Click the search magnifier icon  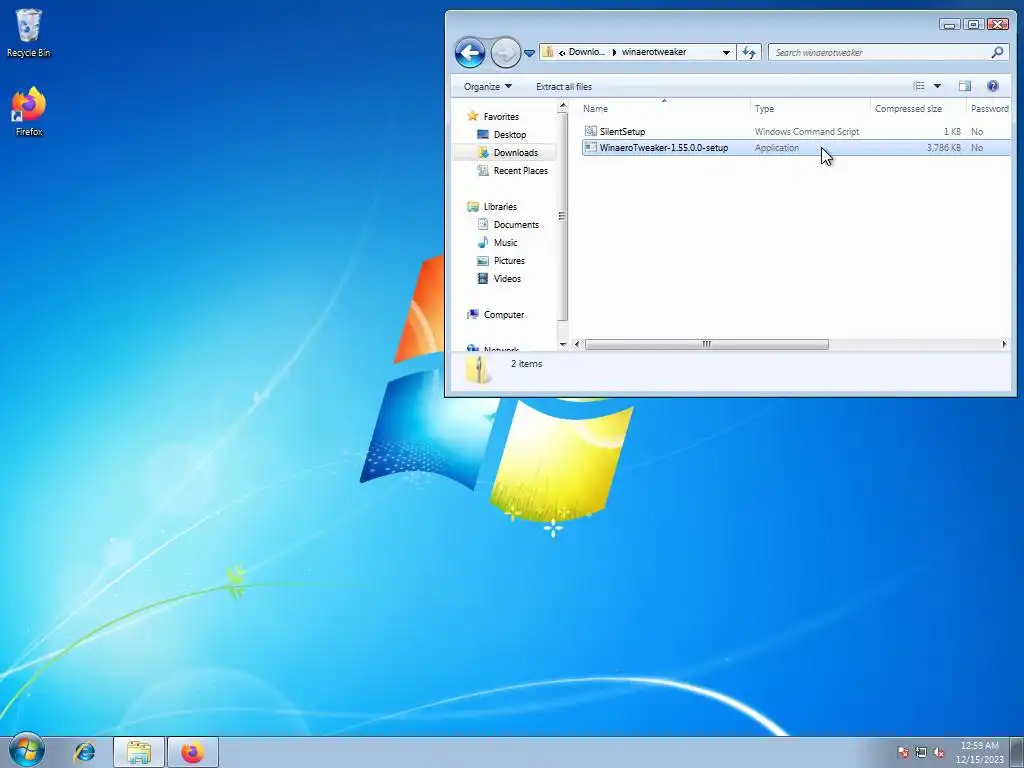click(x=997, y=52)
